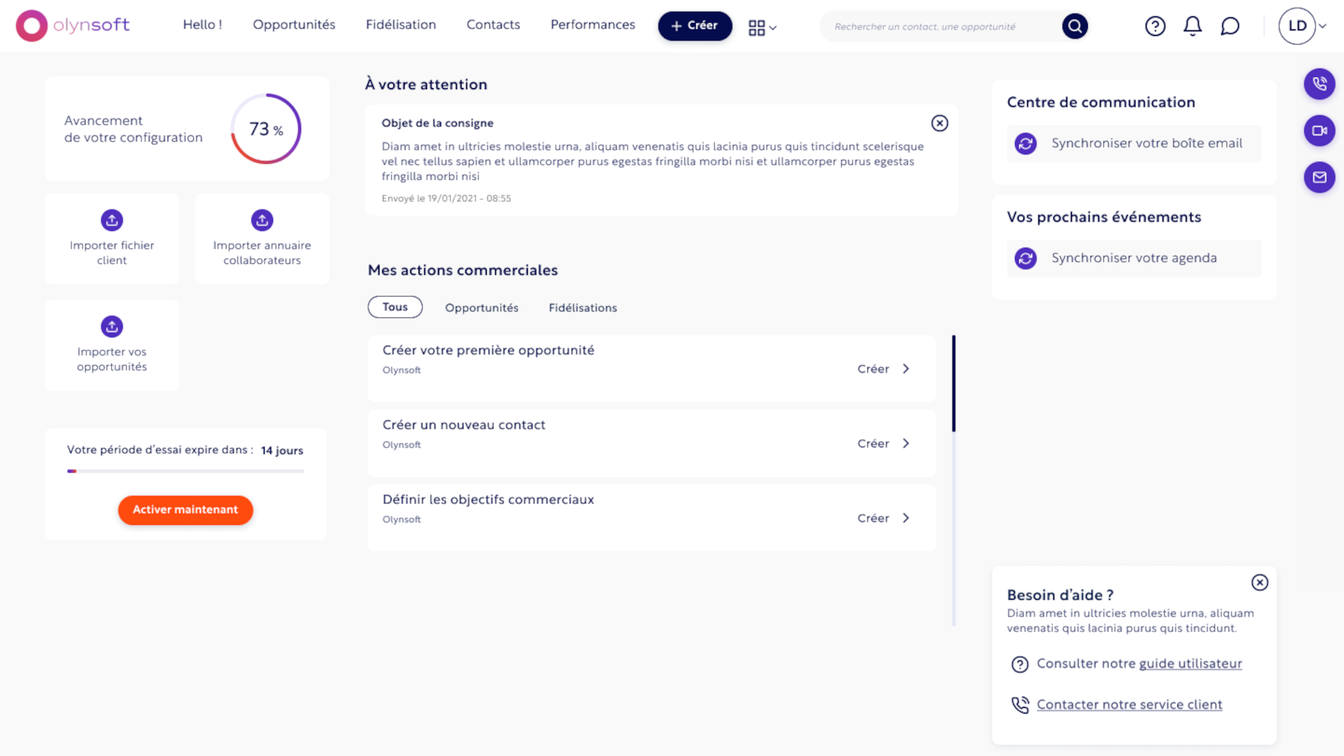Open the LD user profile menu
The height and width of the screenshot is (756, 1344).
1302,27
